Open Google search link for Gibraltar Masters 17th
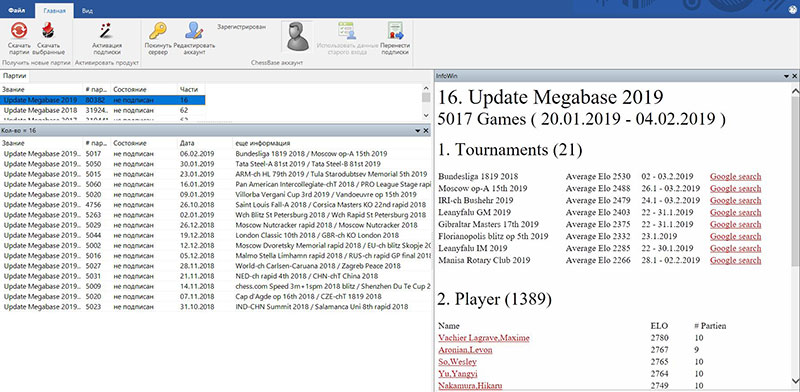 (735, 225)
